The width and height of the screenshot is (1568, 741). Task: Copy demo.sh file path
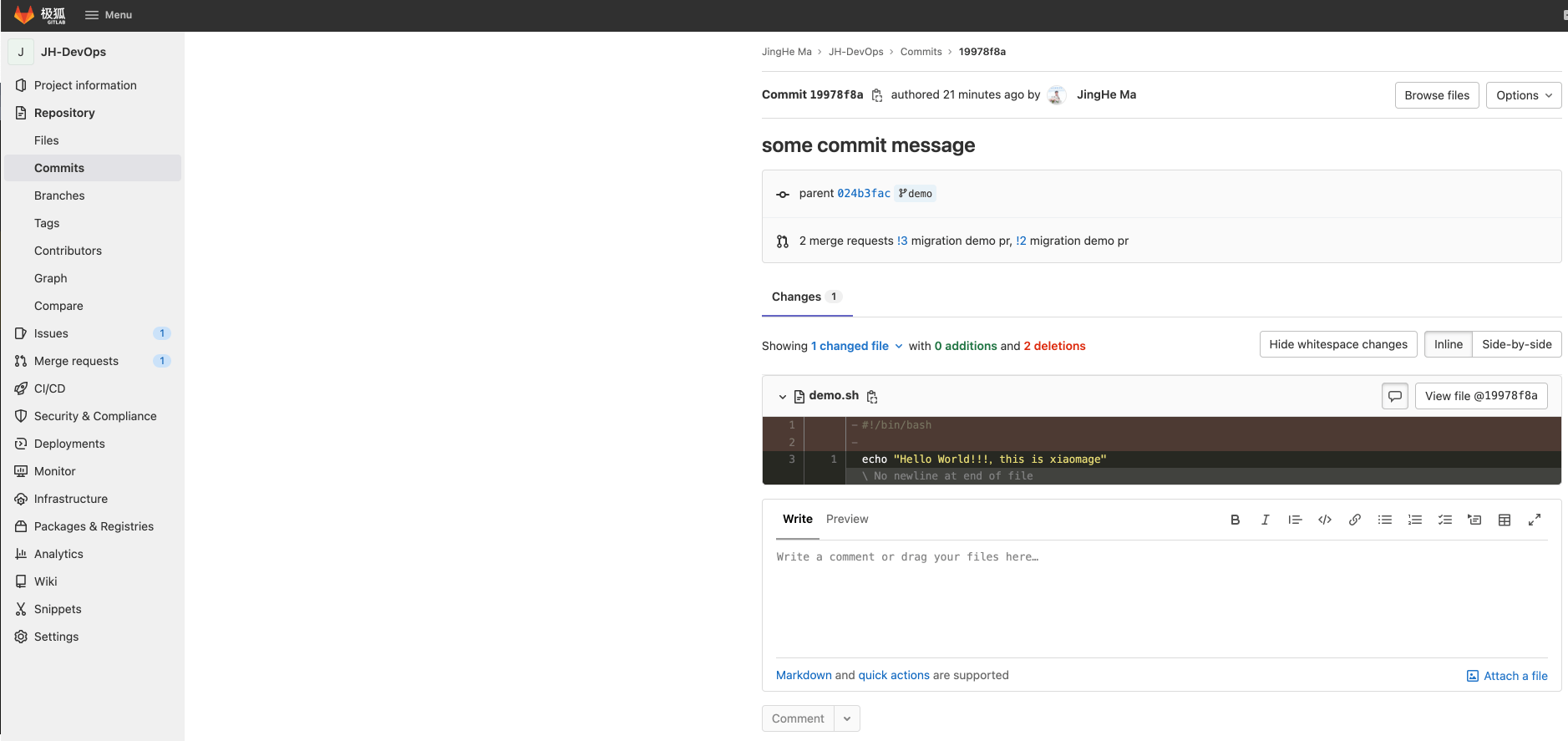point(872,397)
